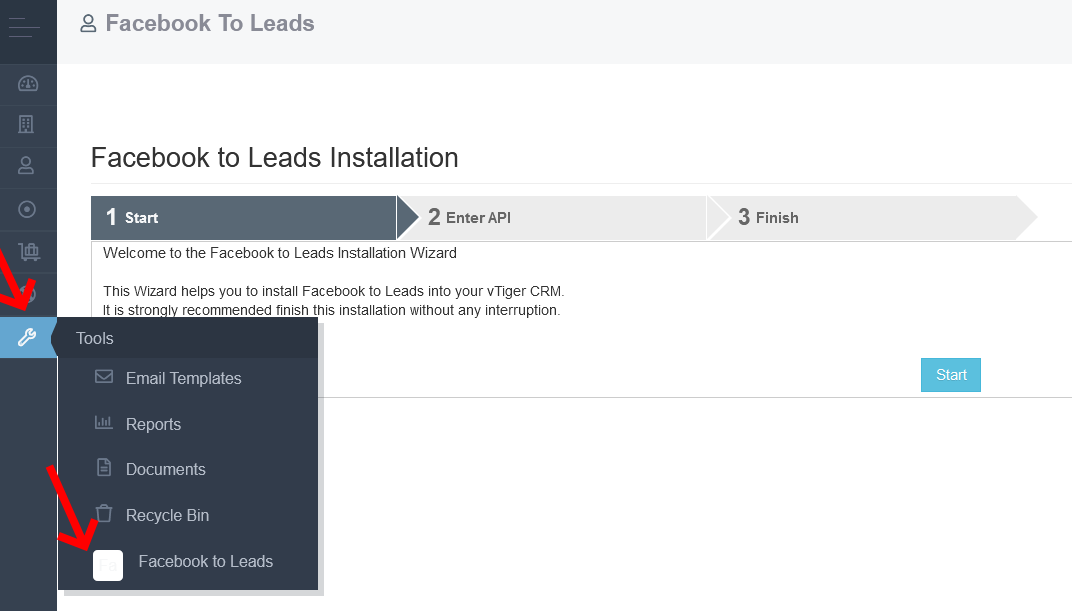Open the inventory cart icon in sidebar
The width and height of the screenshot is (1072, 611).
click(x=29, y=252)
